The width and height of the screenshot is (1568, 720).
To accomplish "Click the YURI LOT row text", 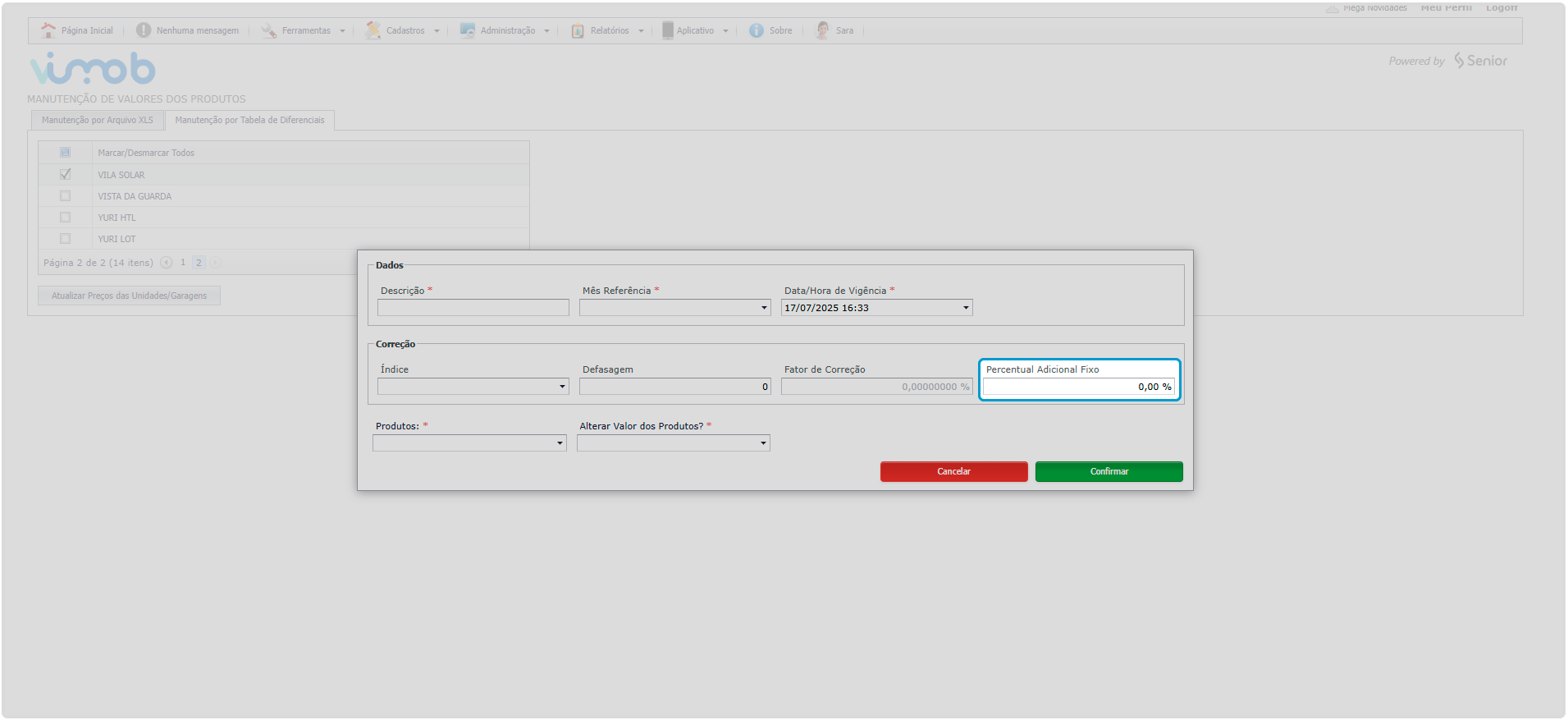I will [x=117, y=239].
